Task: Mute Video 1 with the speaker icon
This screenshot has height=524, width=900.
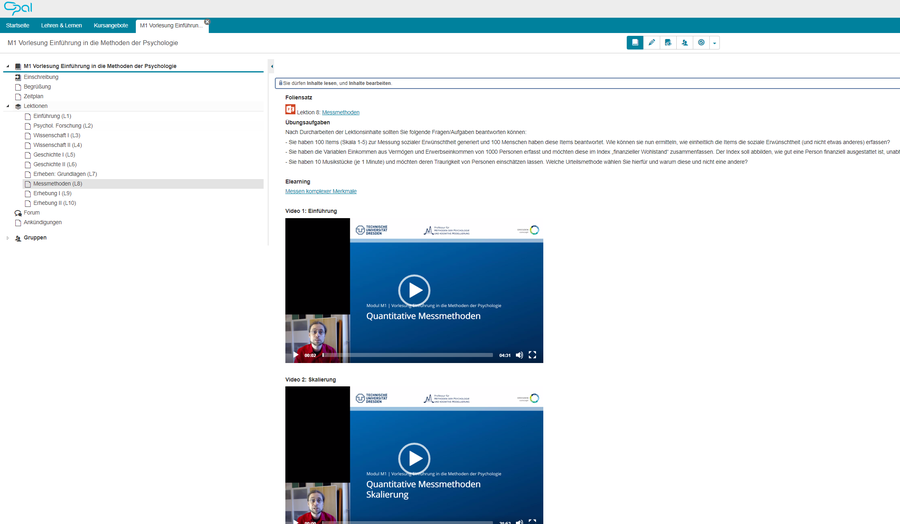Action: tap(519, 355)
